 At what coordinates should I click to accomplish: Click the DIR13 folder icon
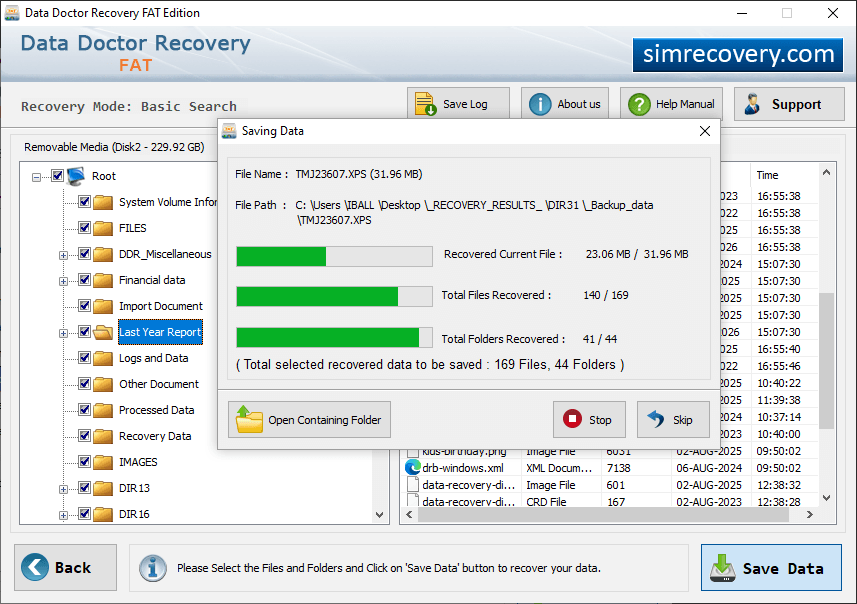(x=103, y=488)
